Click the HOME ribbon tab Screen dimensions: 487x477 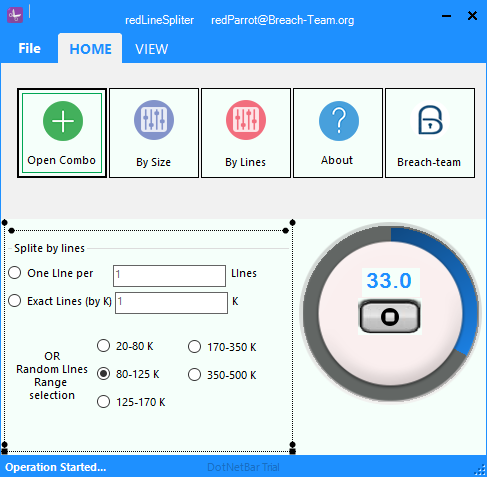click(x=90, y=49)
